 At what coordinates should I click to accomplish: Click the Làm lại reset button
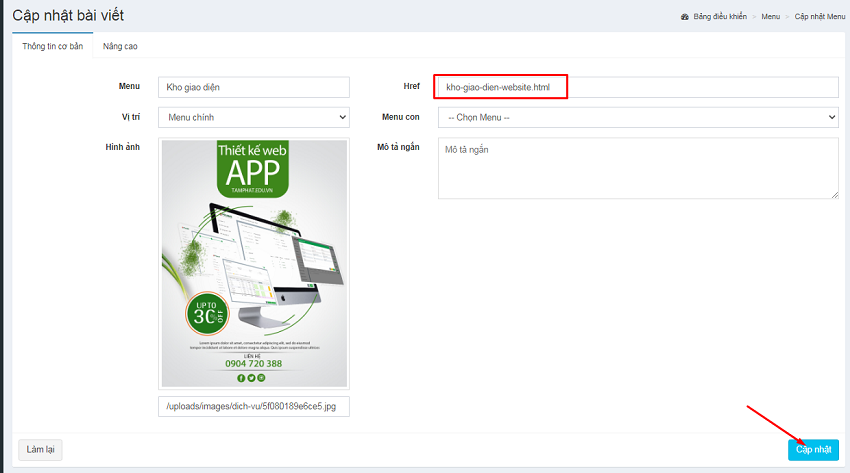point(40,450)
